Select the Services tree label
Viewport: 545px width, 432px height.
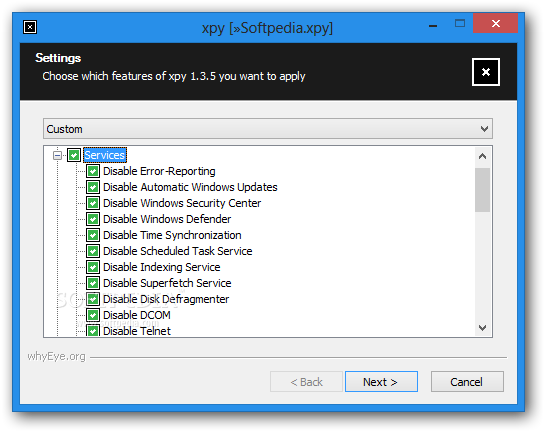point(105,155)
